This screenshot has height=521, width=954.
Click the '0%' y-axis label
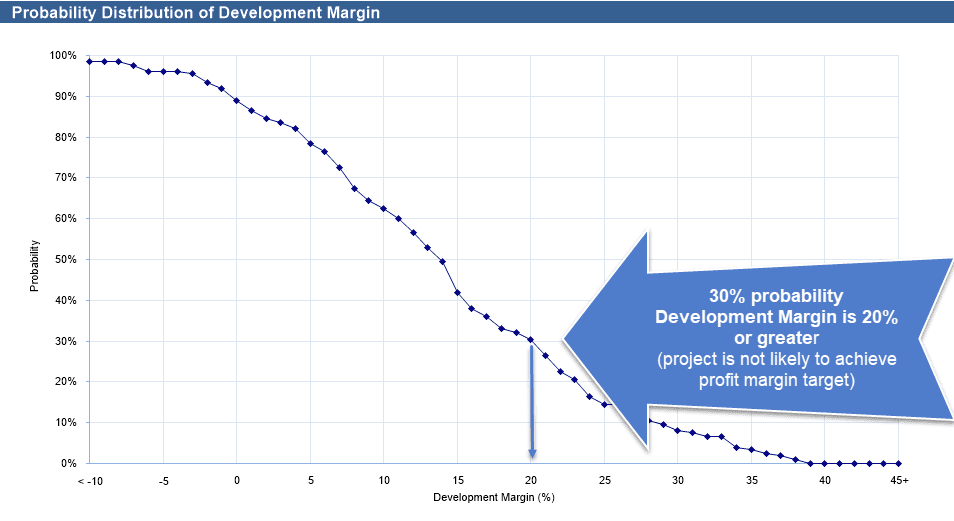68,463
